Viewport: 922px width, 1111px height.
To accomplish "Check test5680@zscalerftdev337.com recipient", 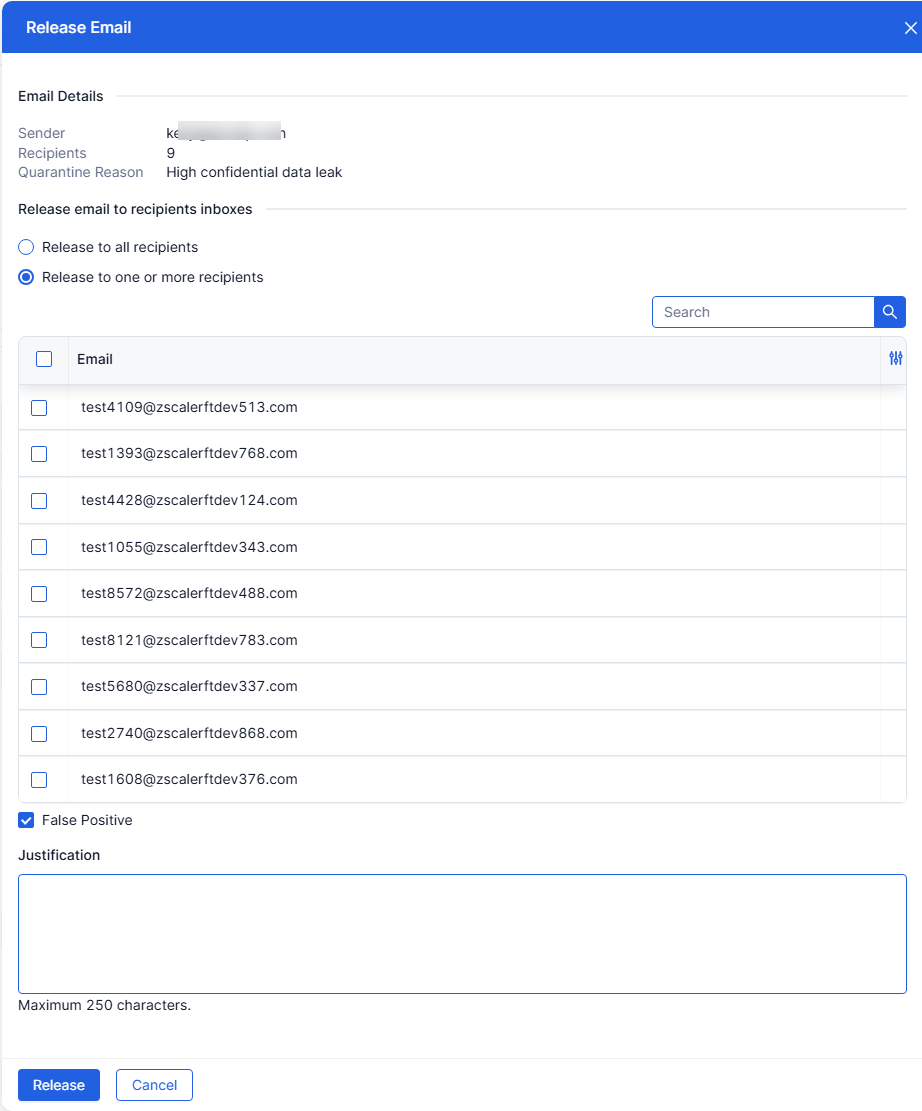I will [39, 687].
